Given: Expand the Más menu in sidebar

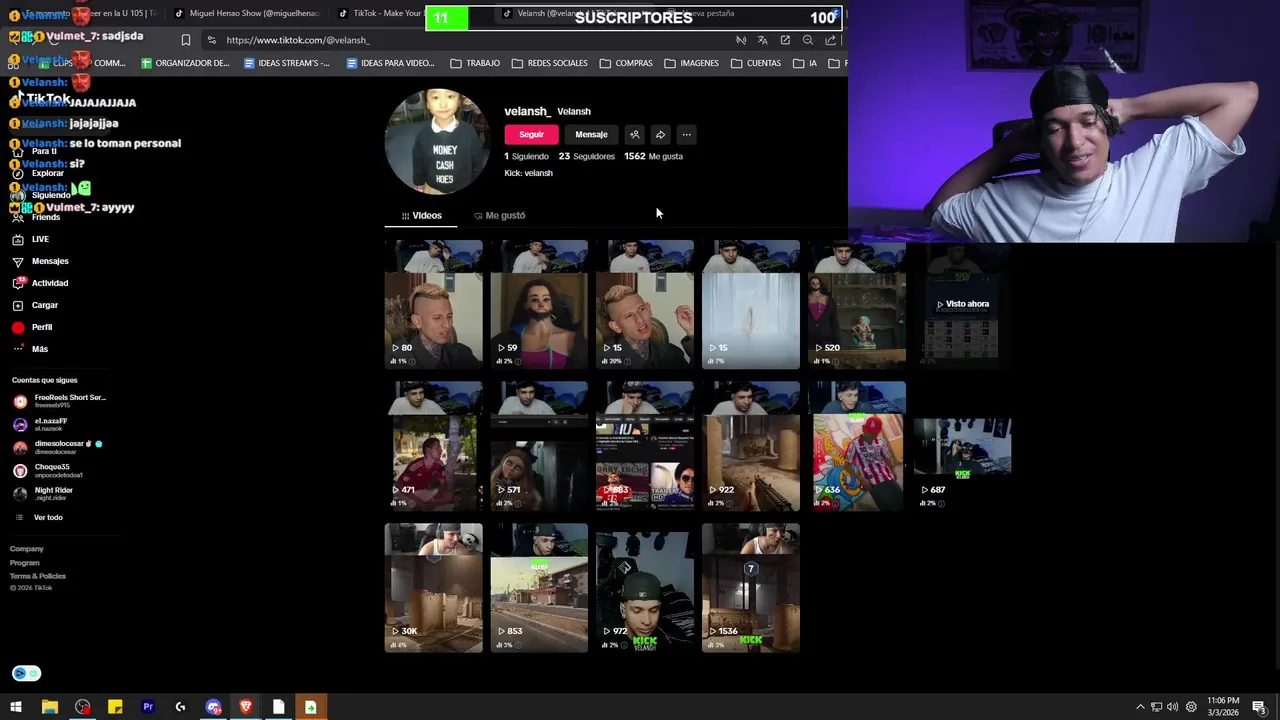Looking at the screenshot, I should (30, 349).
